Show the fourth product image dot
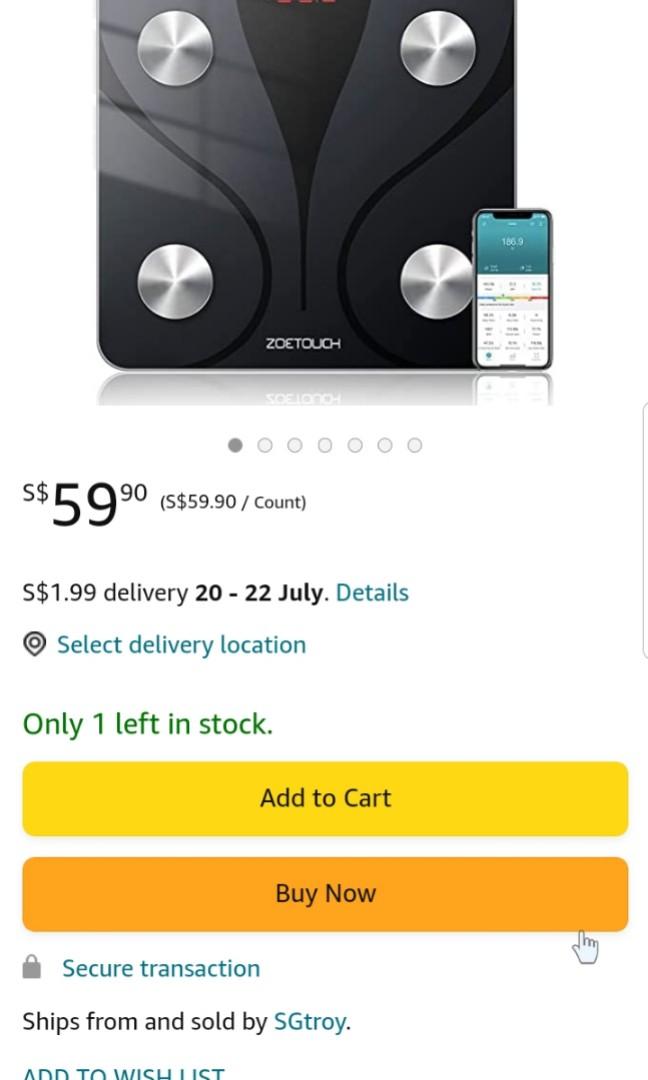Viewport: 648px width, 1080px height. (x=325, y=445)
